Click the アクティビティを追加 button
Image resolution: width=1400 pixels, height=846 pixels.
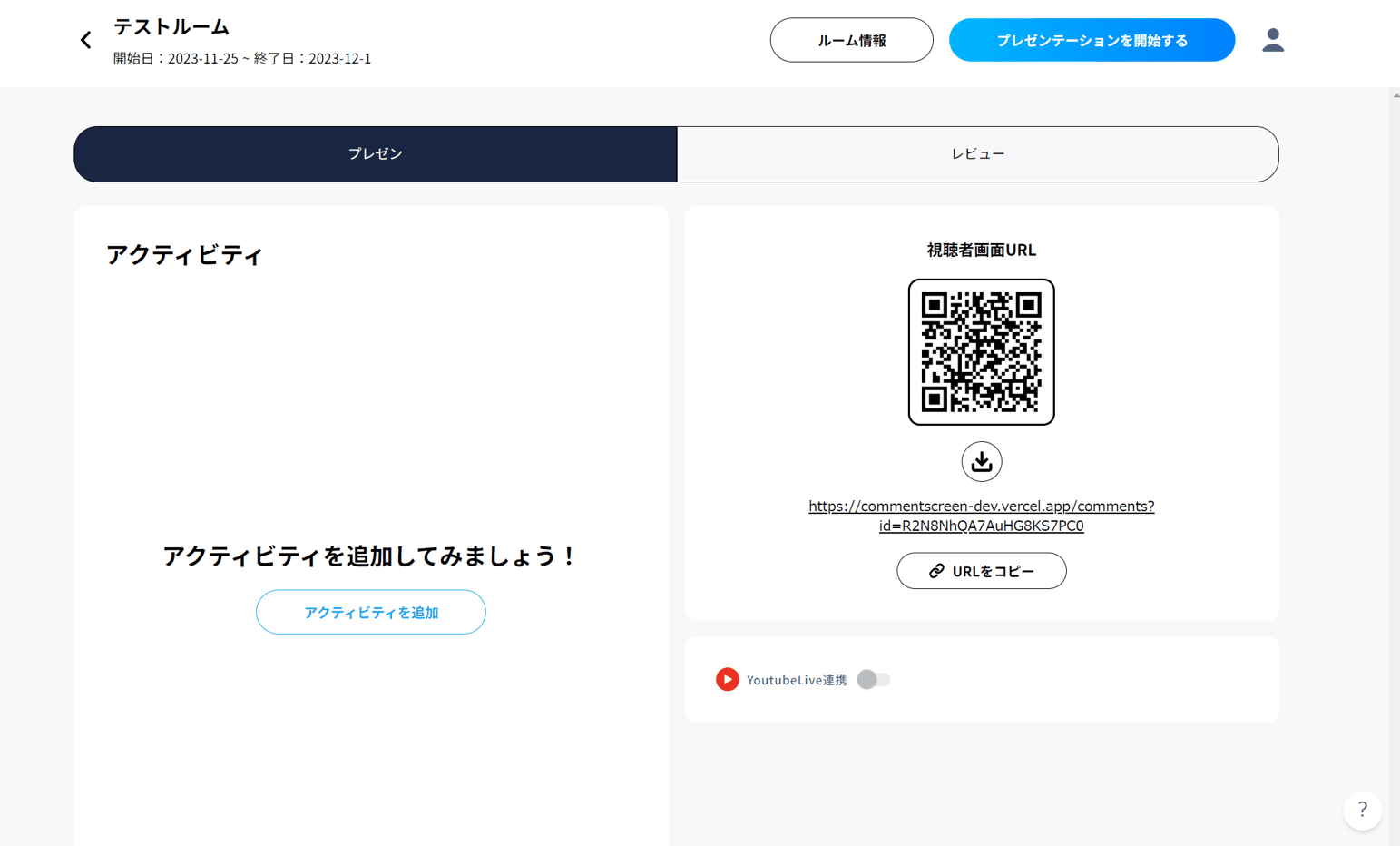(370, 612)
